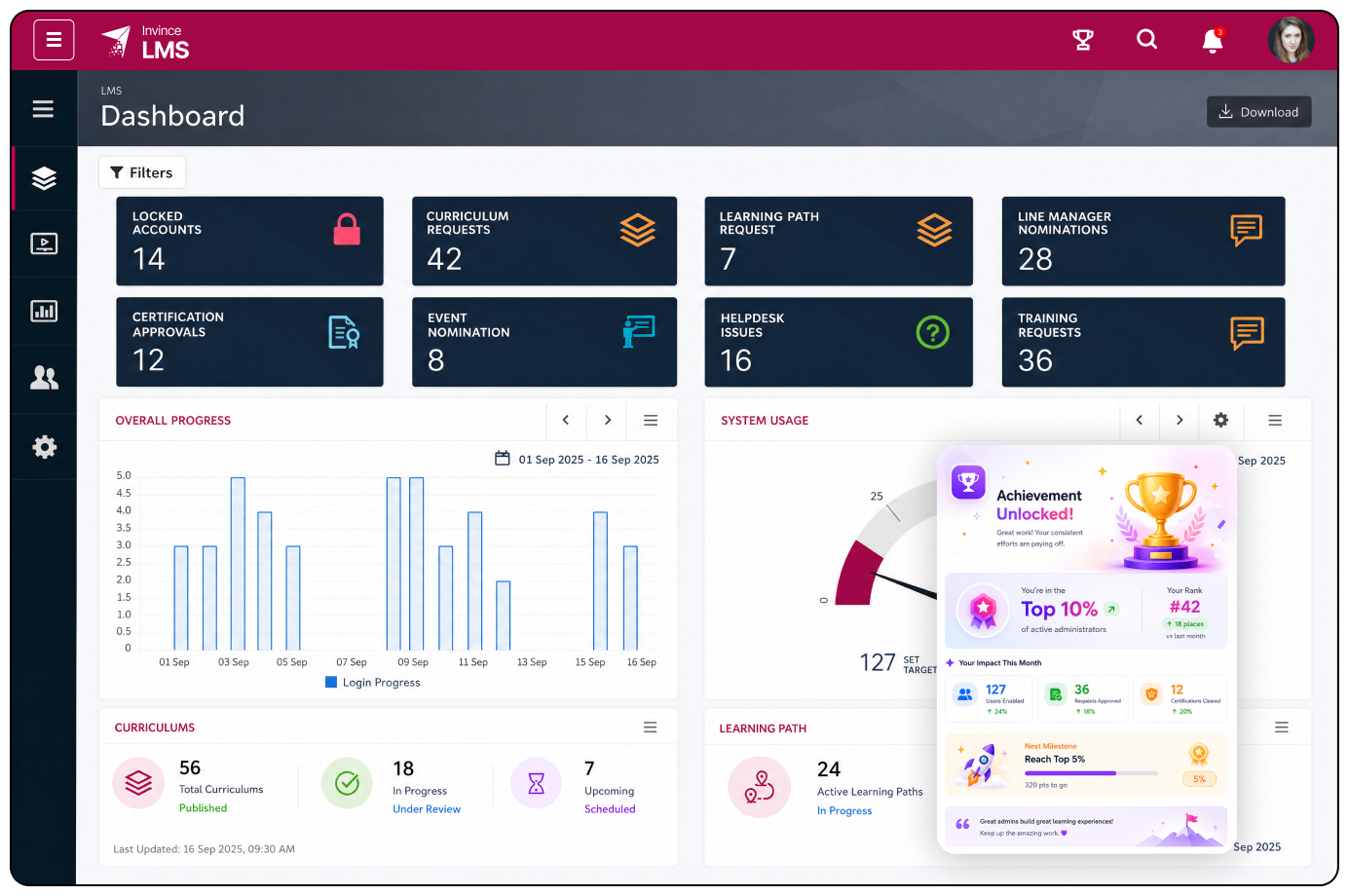The width and height of the screenshot is (1349, 896).
Task: Open the Line Manager Nominations count 28
Action: (1035, 259)
